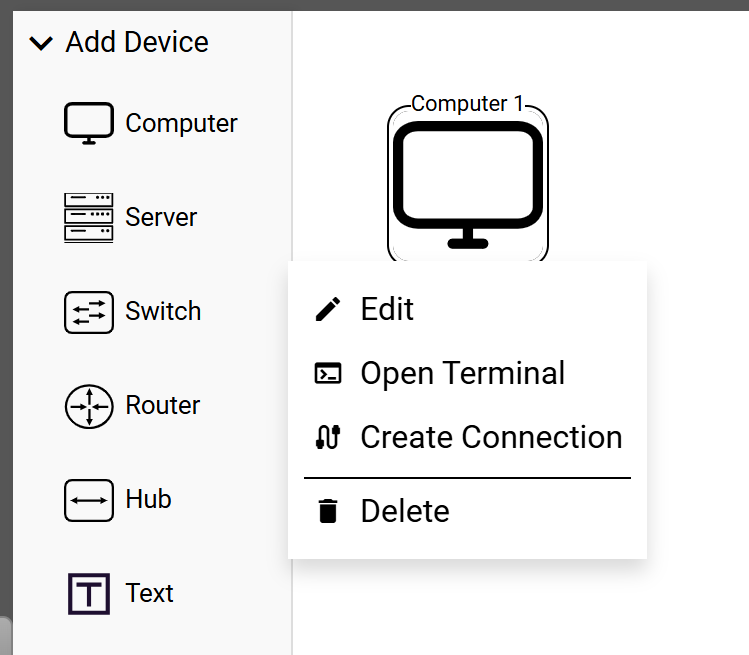Viewport: 749px width, 655px height.
Task: Select the Switch device icon
Action: click(89, 311)
